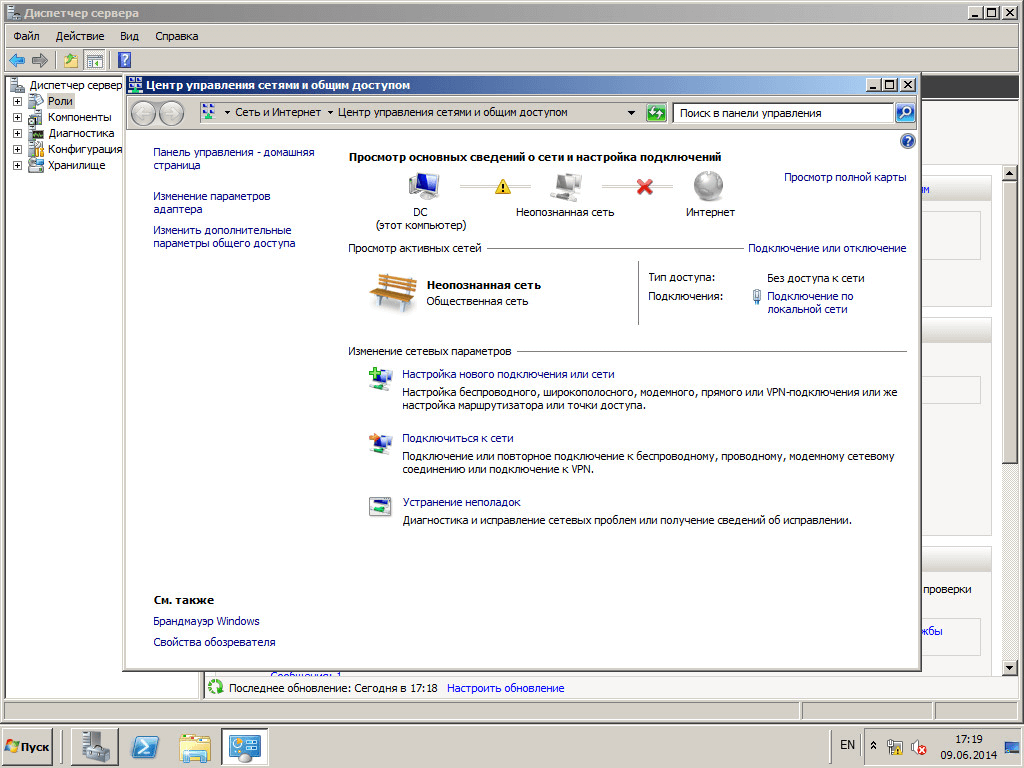Open PowerShell from the taskbar
The height and width of the screenshot is (768, 1024).
point(145,746)
